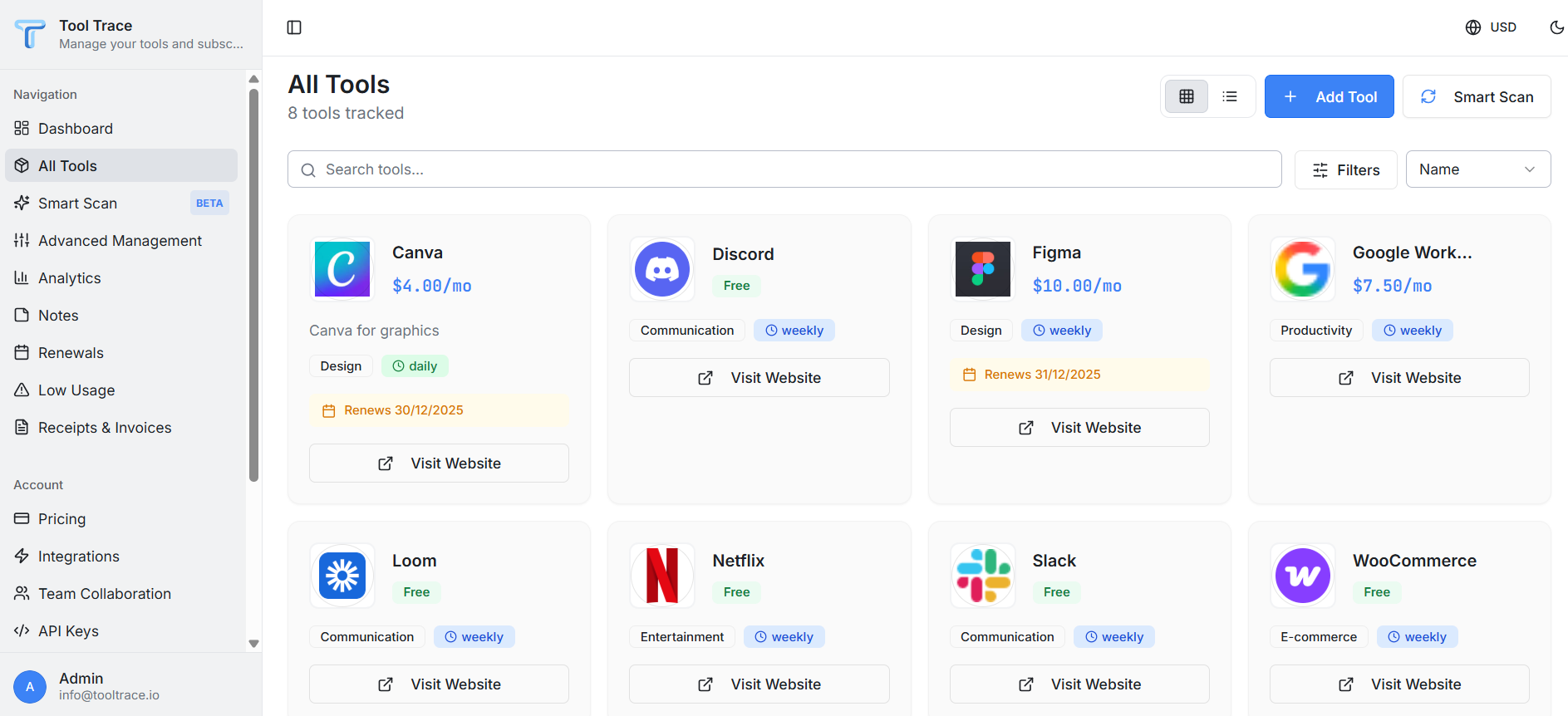Switch to dark mode moon icon

pyautogui.click(x=1556, y=27)
